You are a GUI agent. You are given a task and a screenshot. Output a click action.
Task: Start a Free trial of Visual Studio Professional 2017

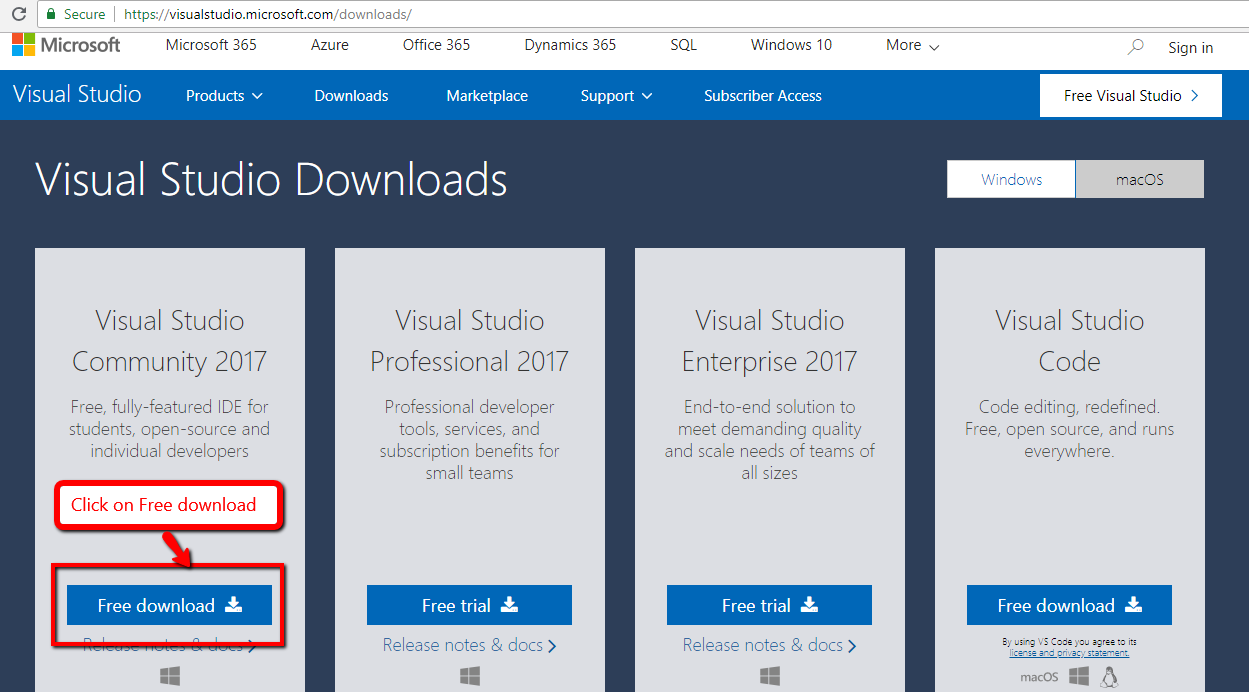[469, 605]
